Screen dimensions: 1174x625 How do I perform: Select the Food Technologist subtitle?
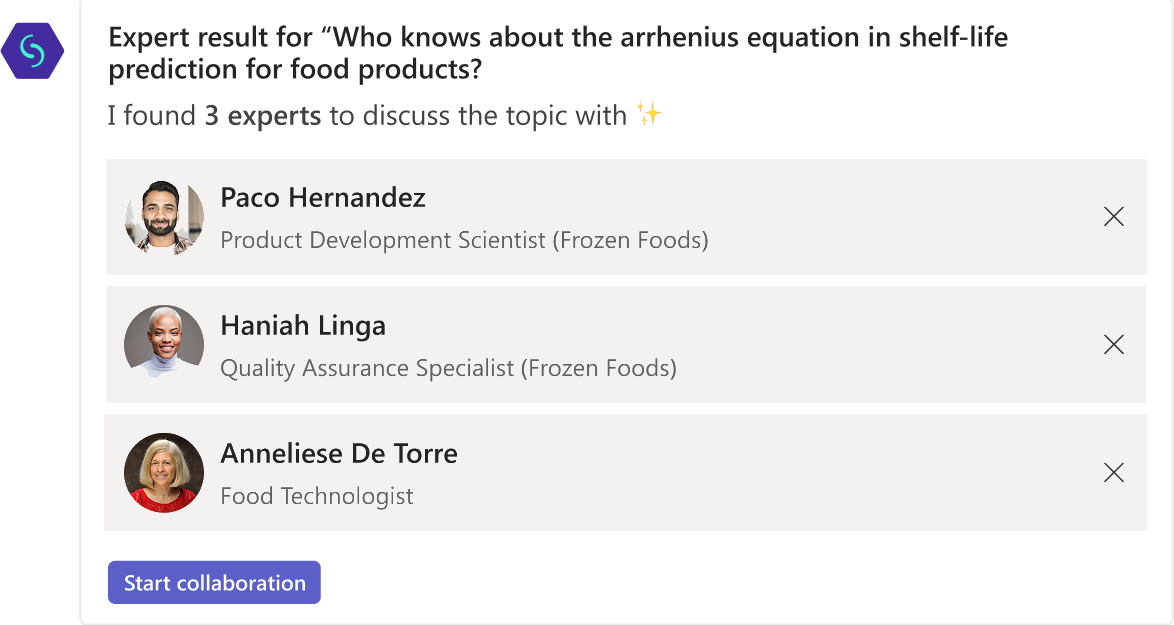click(317, 496)
